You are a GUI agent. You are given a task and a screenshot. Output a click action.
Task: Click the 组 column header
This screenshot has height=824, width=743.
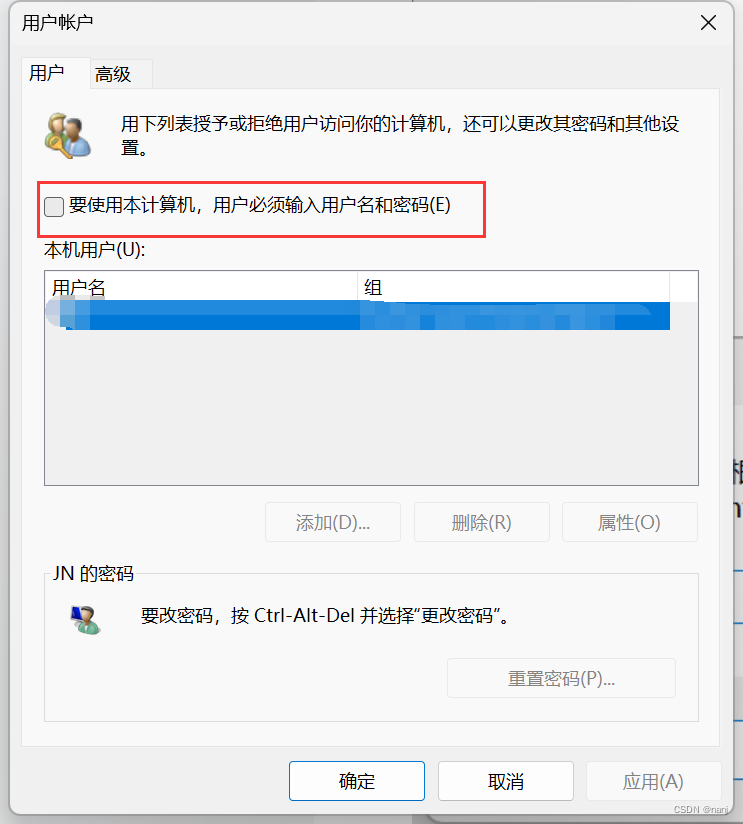[x=513, y=287]
